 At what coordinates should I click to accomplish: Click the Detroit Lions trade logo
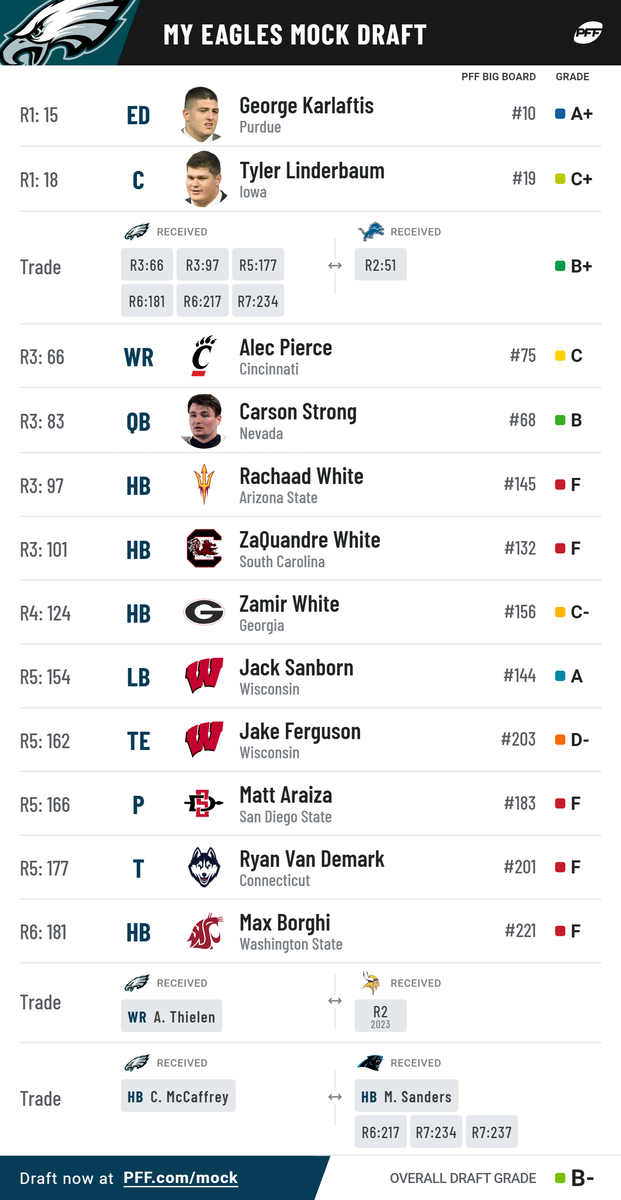(x=371, y=232)
